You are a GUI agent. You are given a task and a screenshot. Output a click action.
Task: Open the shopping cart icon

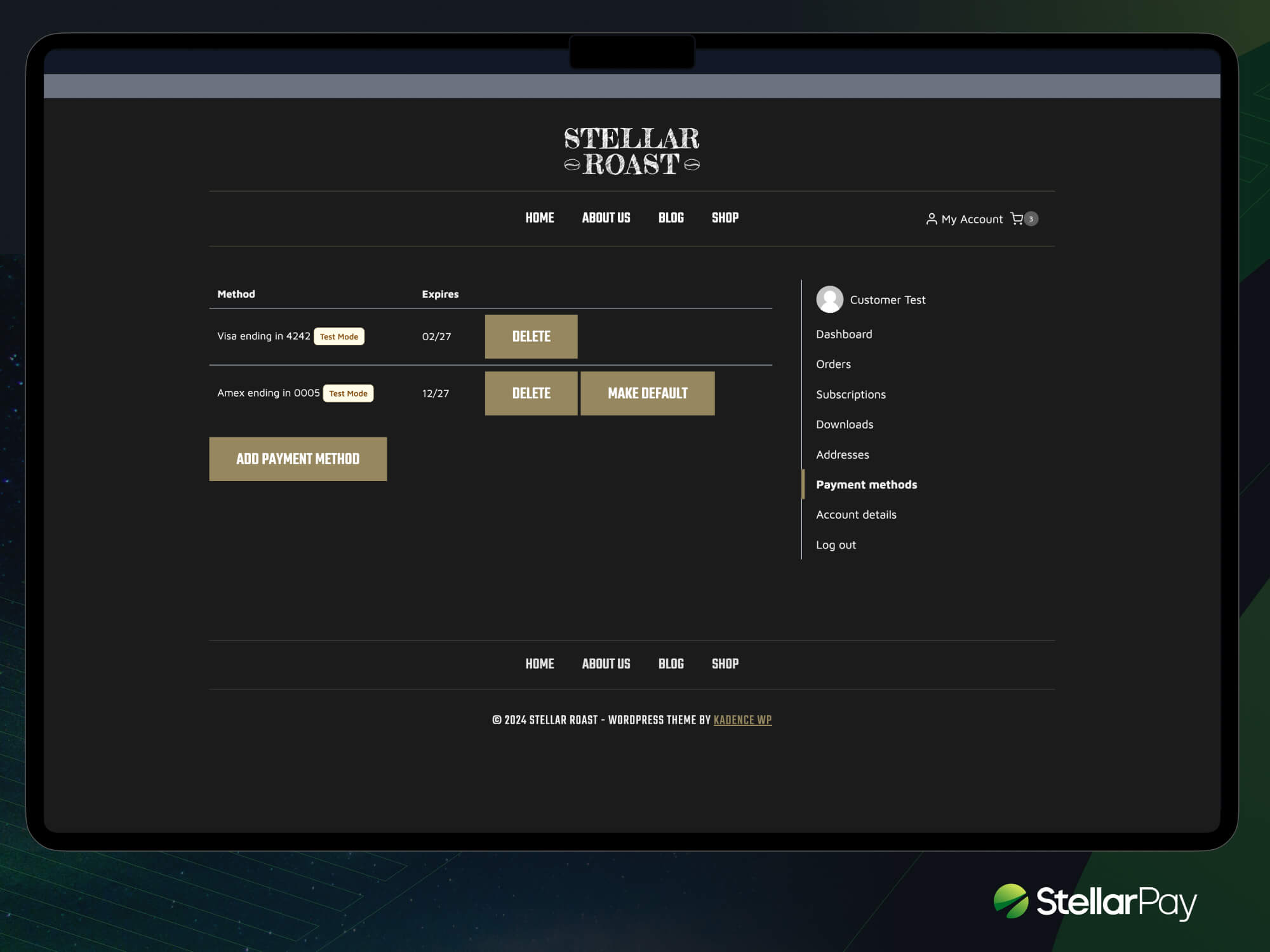tap(1017, 218)
